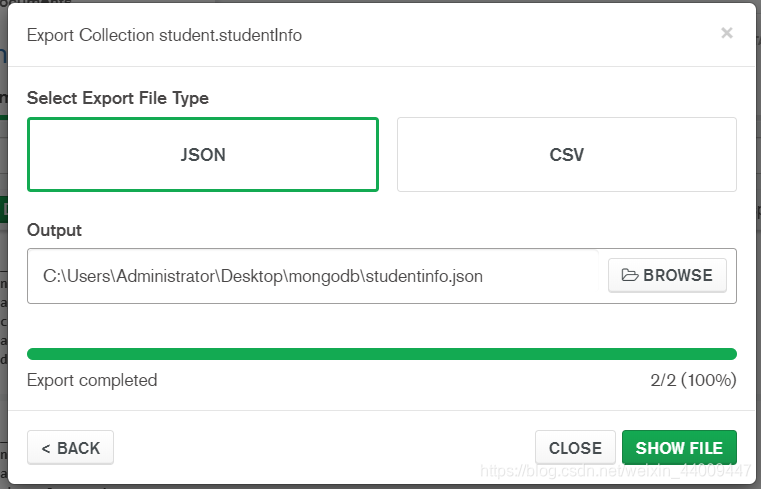761x489 pixels.
Task: Click the 2/2 (100%) progress counter
Action: pos(693,380)
